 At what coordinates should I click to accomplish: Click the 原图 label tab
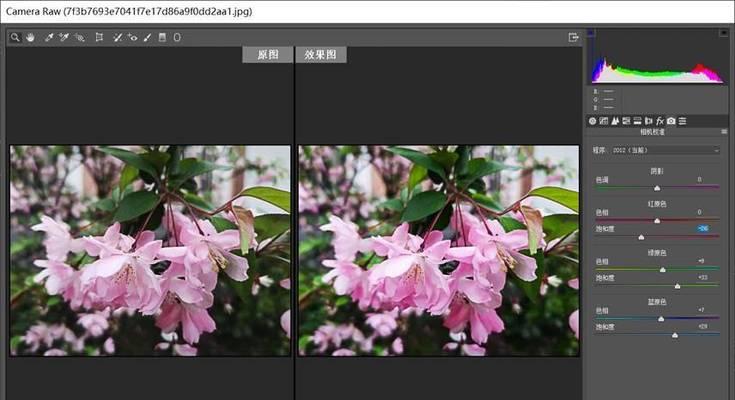click(268, 54)
